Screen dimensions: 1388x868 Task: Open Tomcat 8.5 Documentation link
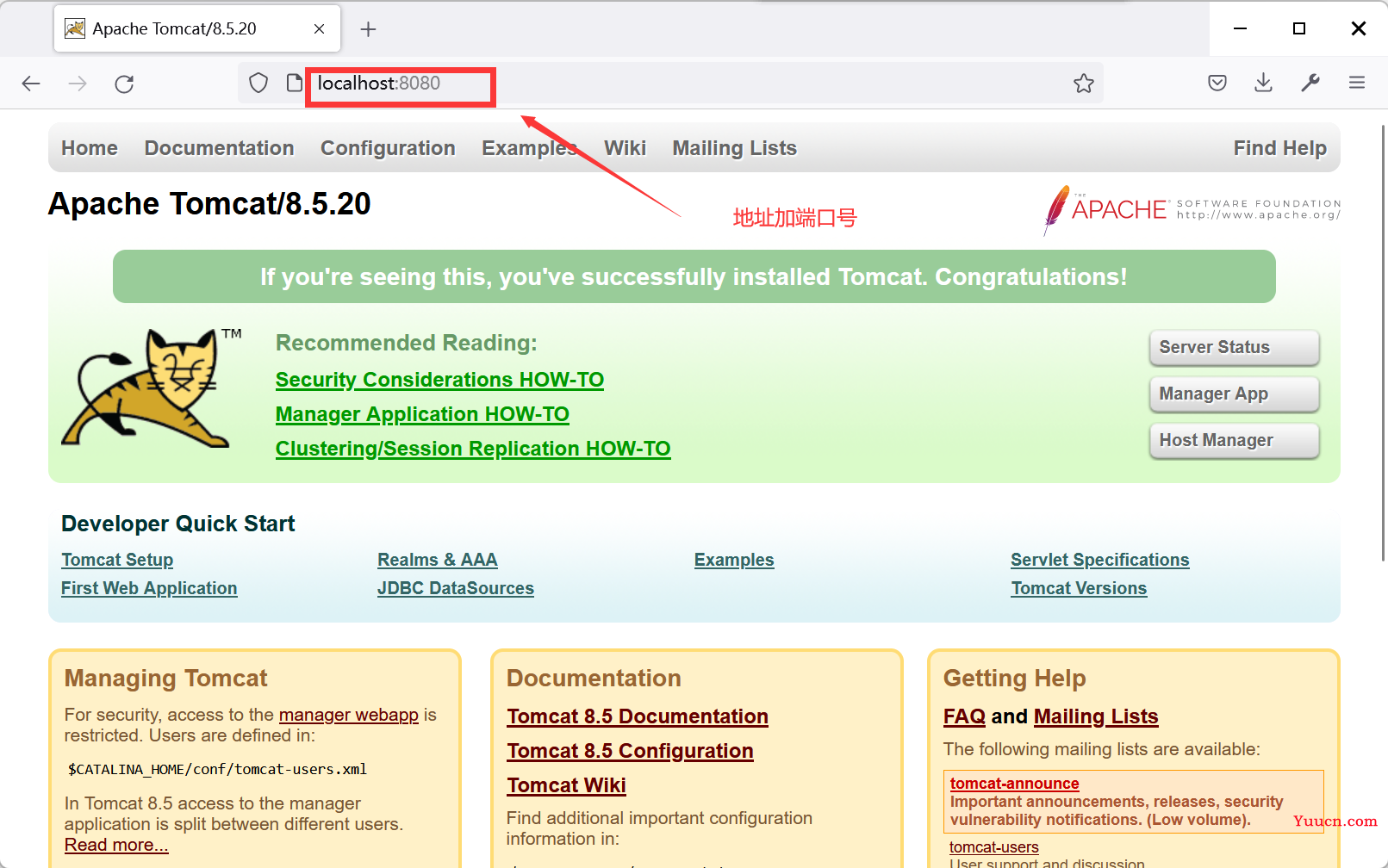638,716
